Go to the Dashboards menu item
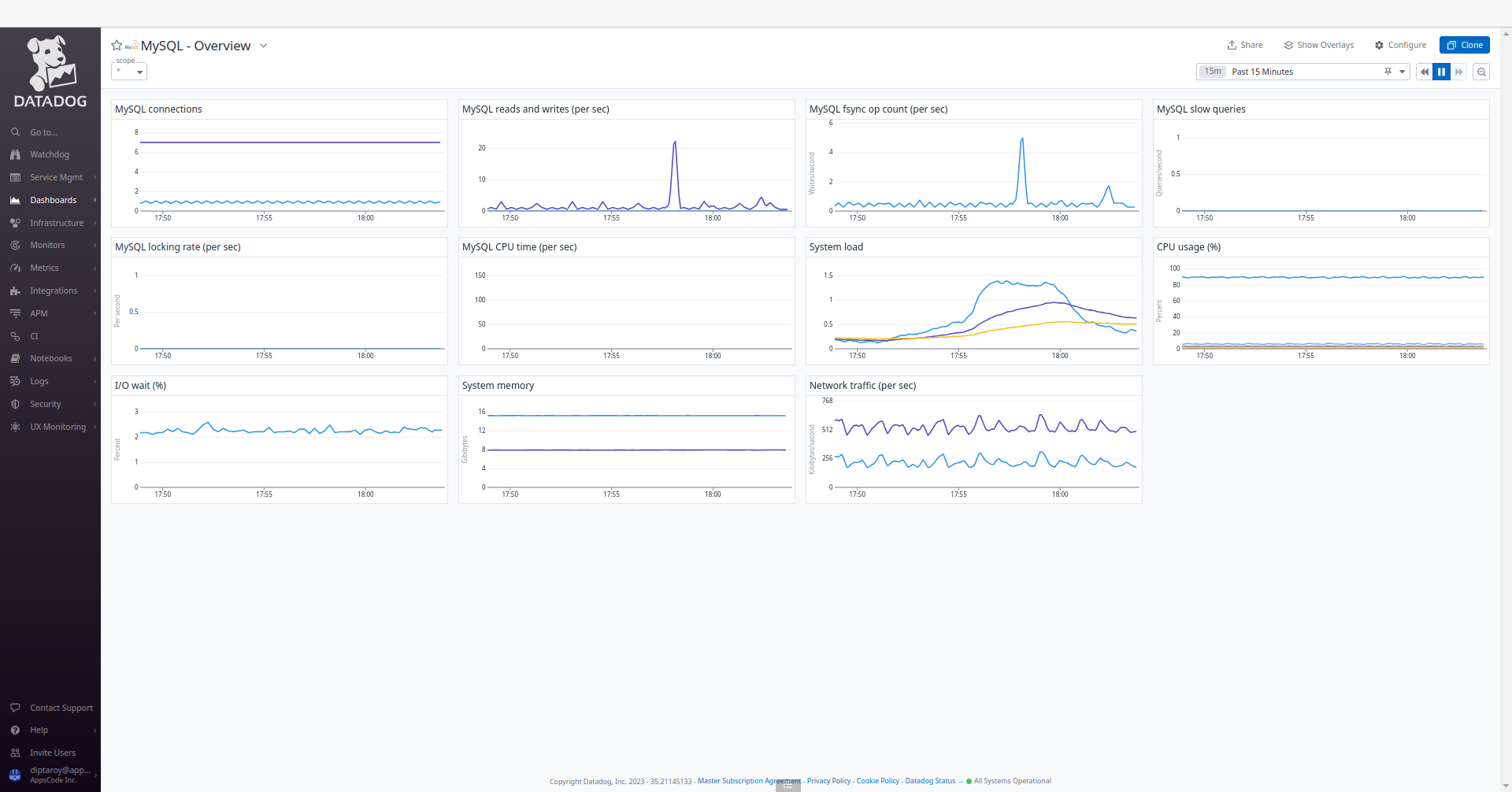 tap(52, 200)
